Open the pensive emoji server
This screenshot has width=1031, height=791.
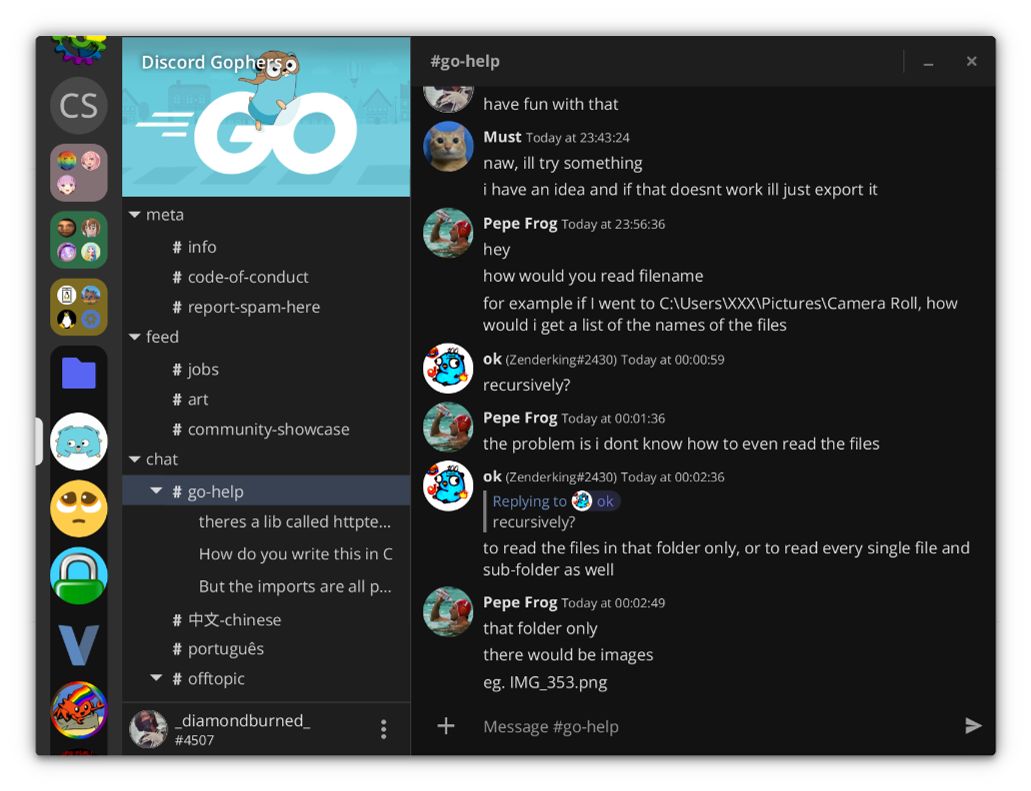point(78,508)
